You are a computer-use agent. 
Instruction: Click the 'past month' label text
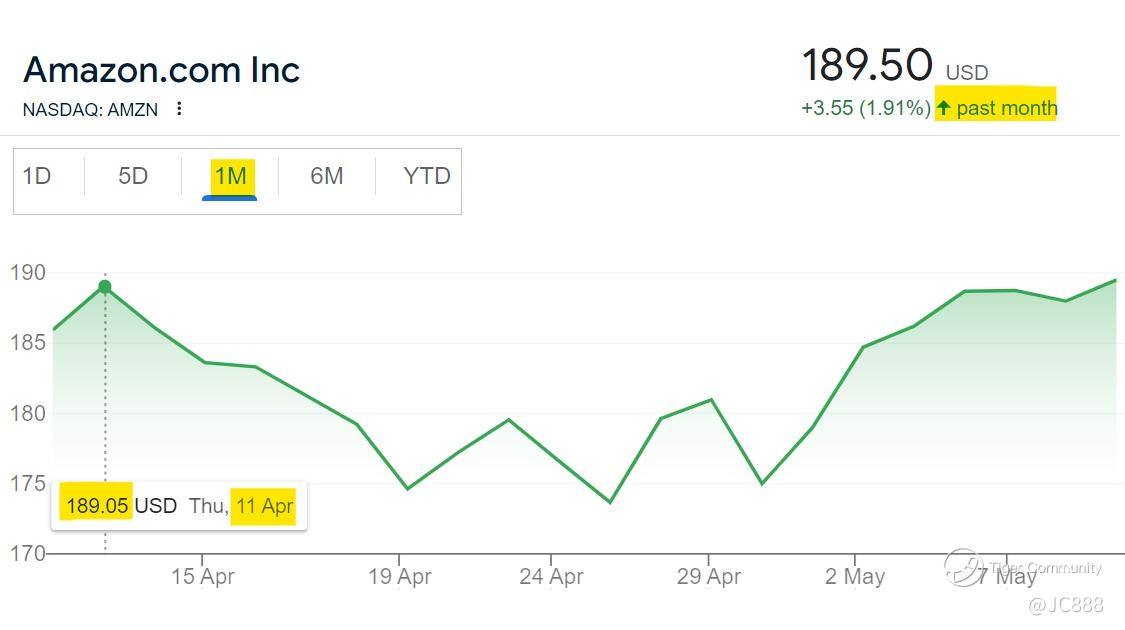(1006, 108)
